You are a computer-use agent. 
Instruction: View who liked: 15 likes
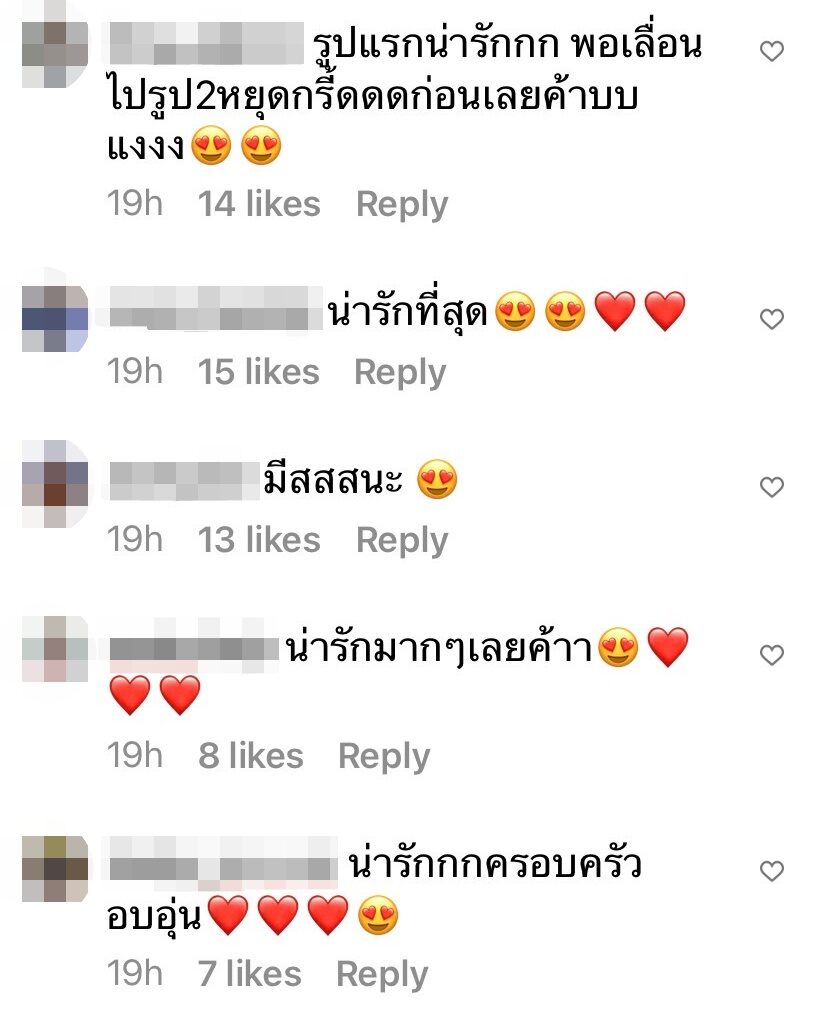pos(258,372)
